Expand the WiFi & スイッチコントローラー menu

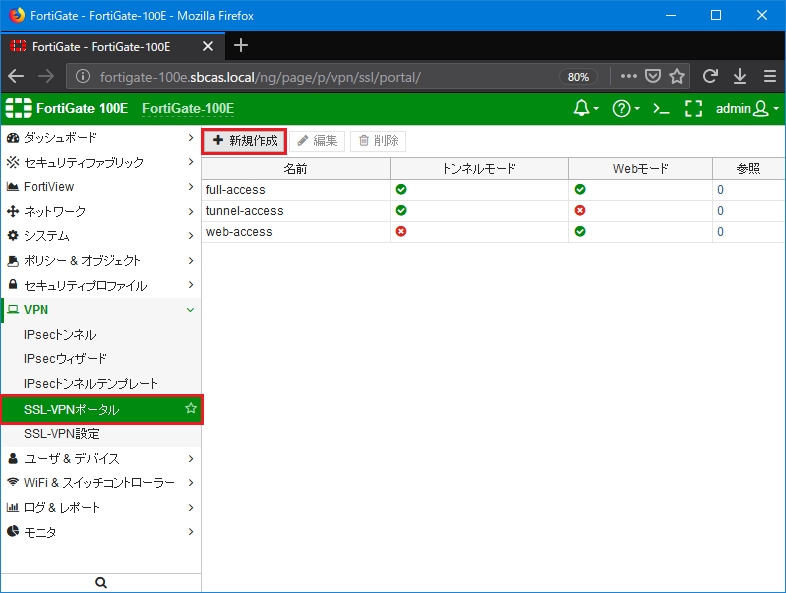tap(100, 483)
